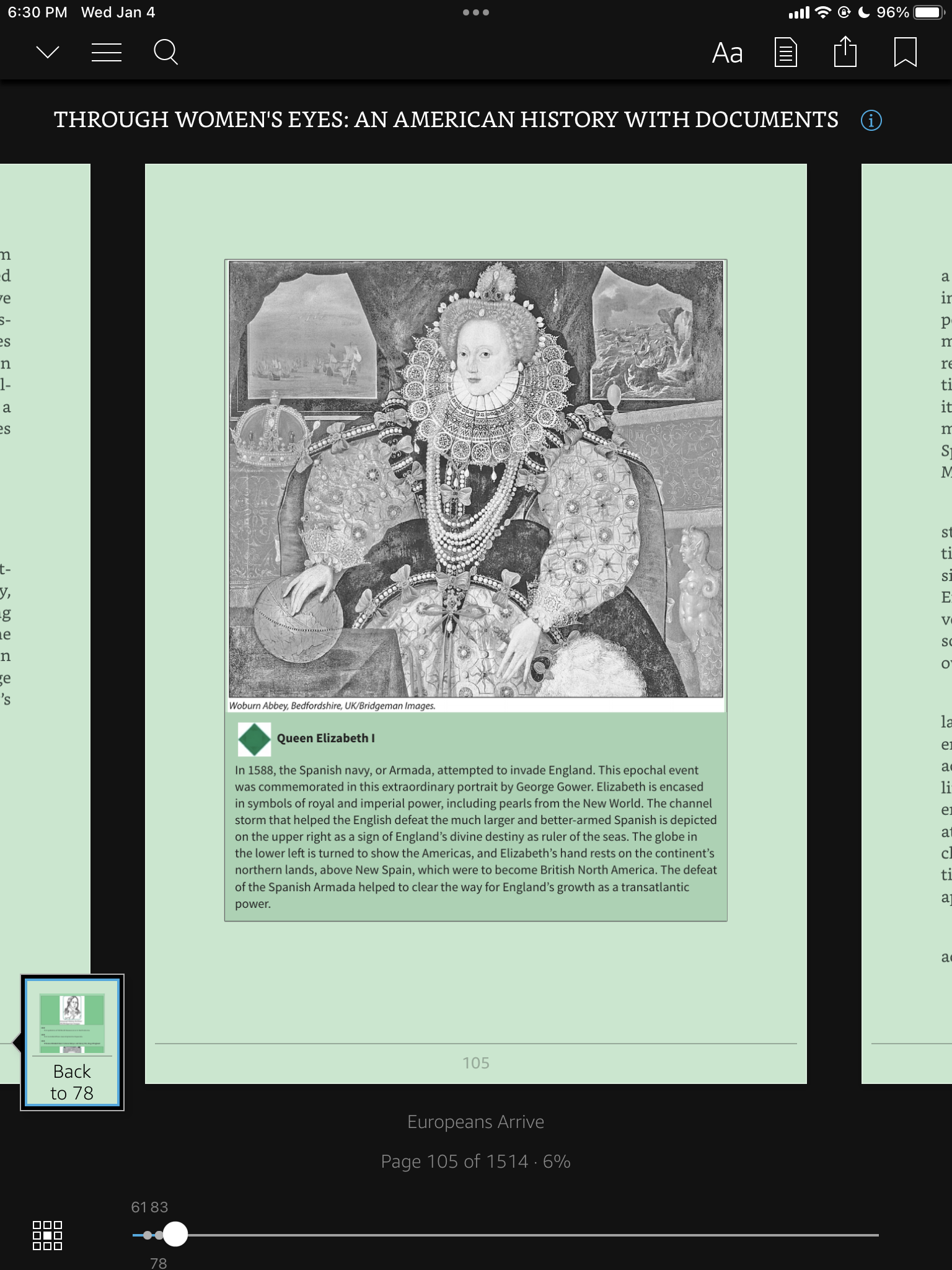
Task: Tap 'Page 105 of 1514 · 6%' text
Action: (x=476, y=1161)
